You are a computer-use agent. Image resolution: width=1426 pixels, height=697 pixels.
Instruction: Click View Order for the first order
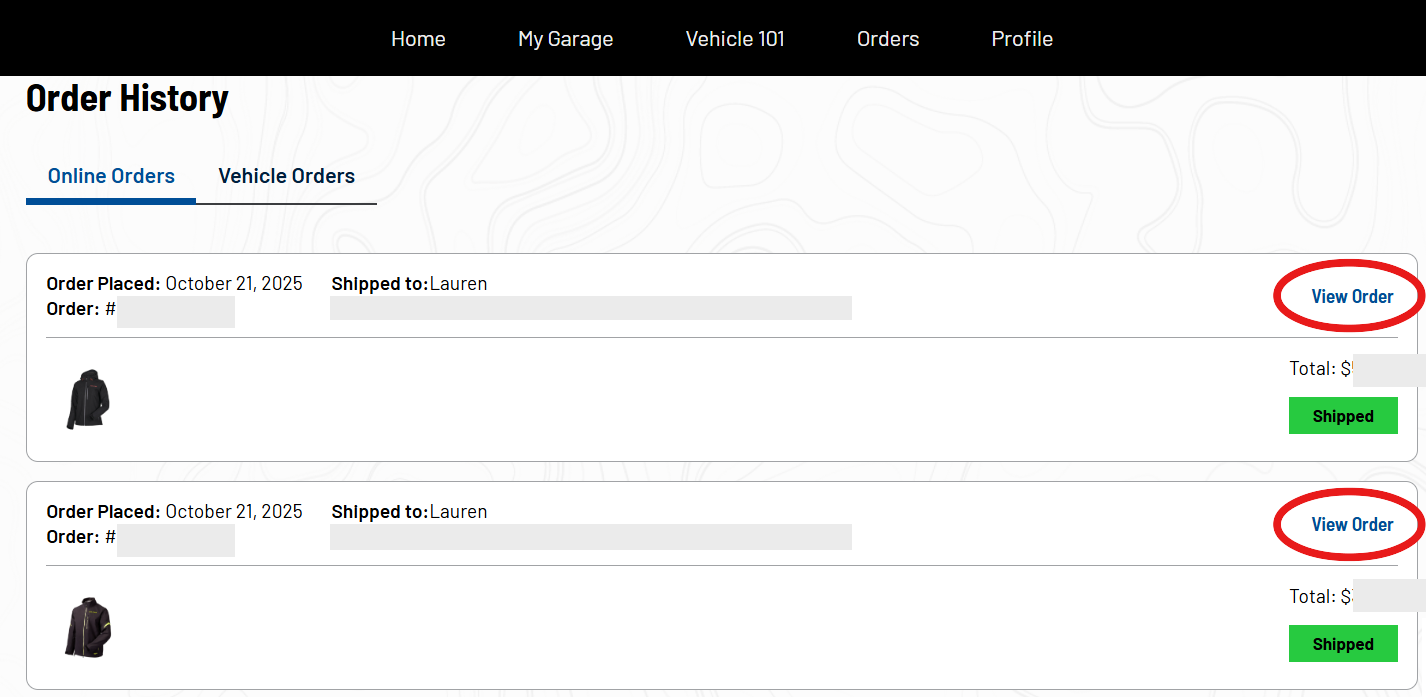[x=1352, y=296]
